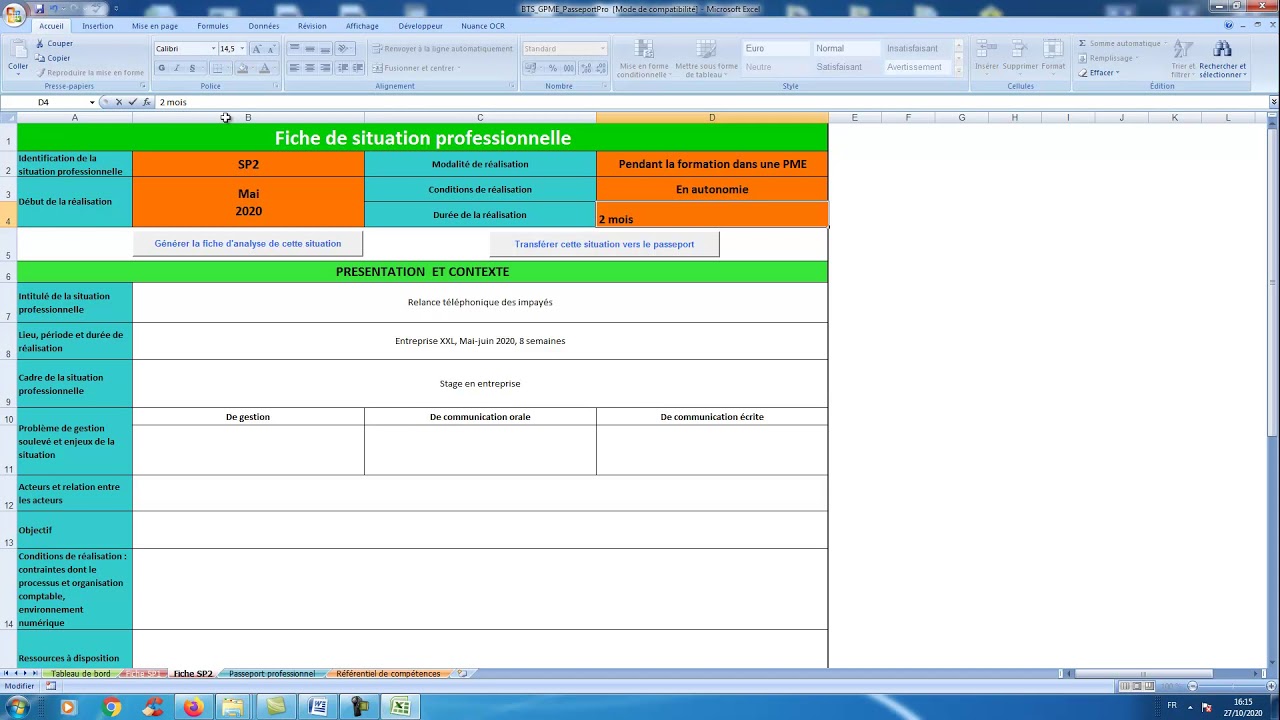Open text orientation options
Image resolution: width=1280 pixels, height=720 pixels.
pyautogui.click(x=343, y=48)
